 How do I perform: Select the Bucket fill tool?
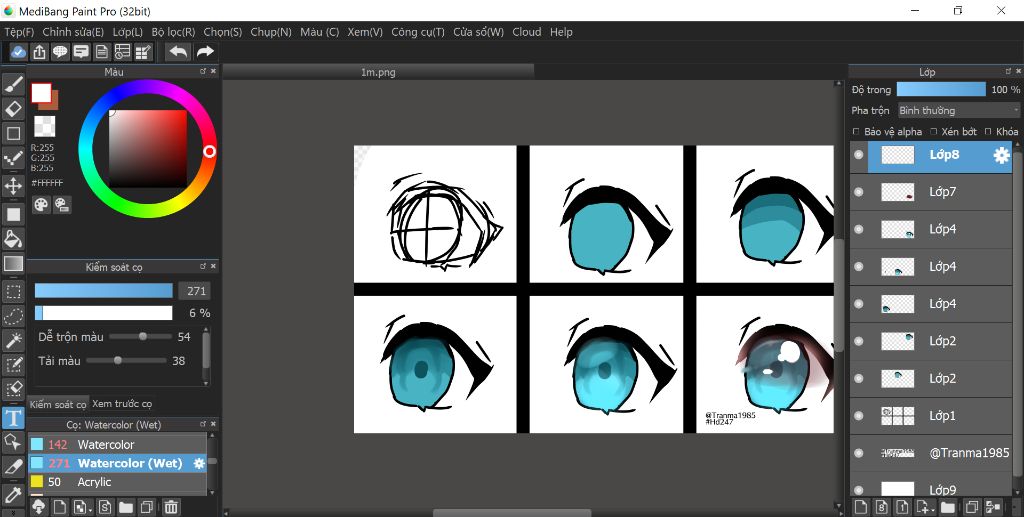point(13,239)
